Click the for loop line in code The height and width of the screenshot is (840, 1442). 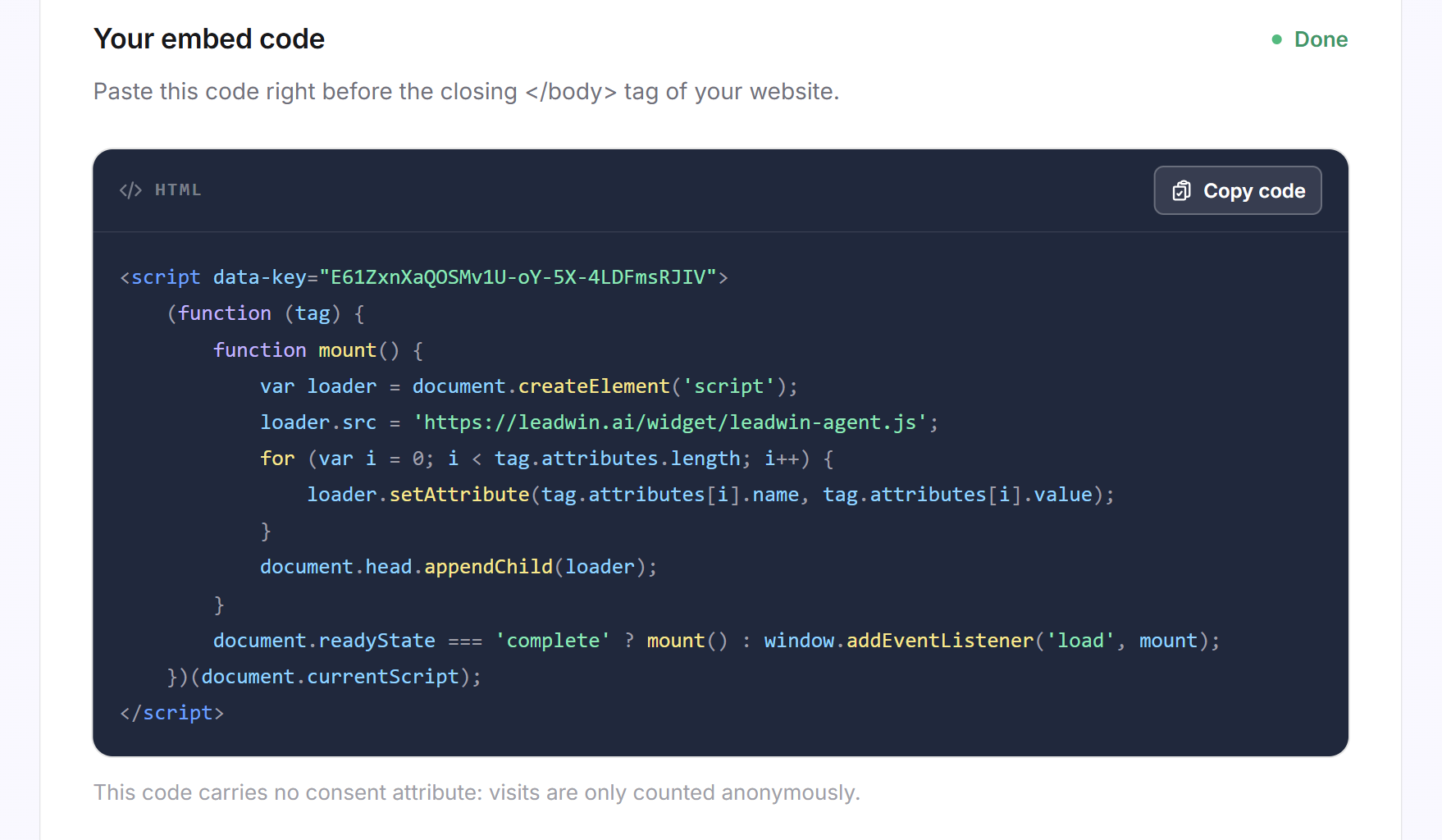(547, 459)
